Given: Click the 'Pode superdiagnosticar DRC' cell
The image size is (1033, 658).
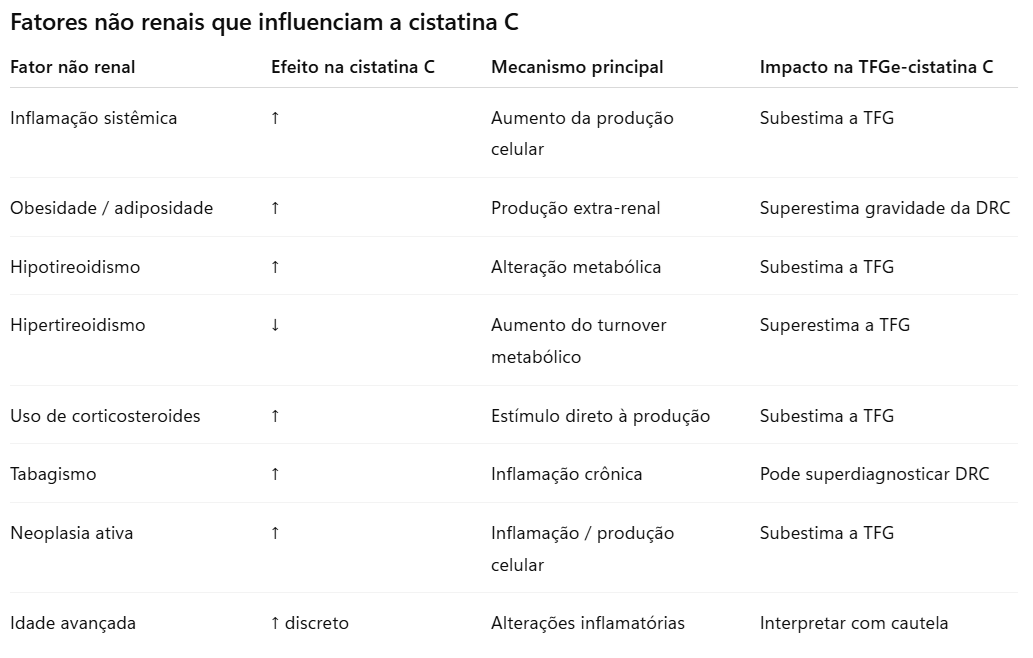Looking at the screenshot, I should [874, 474].
